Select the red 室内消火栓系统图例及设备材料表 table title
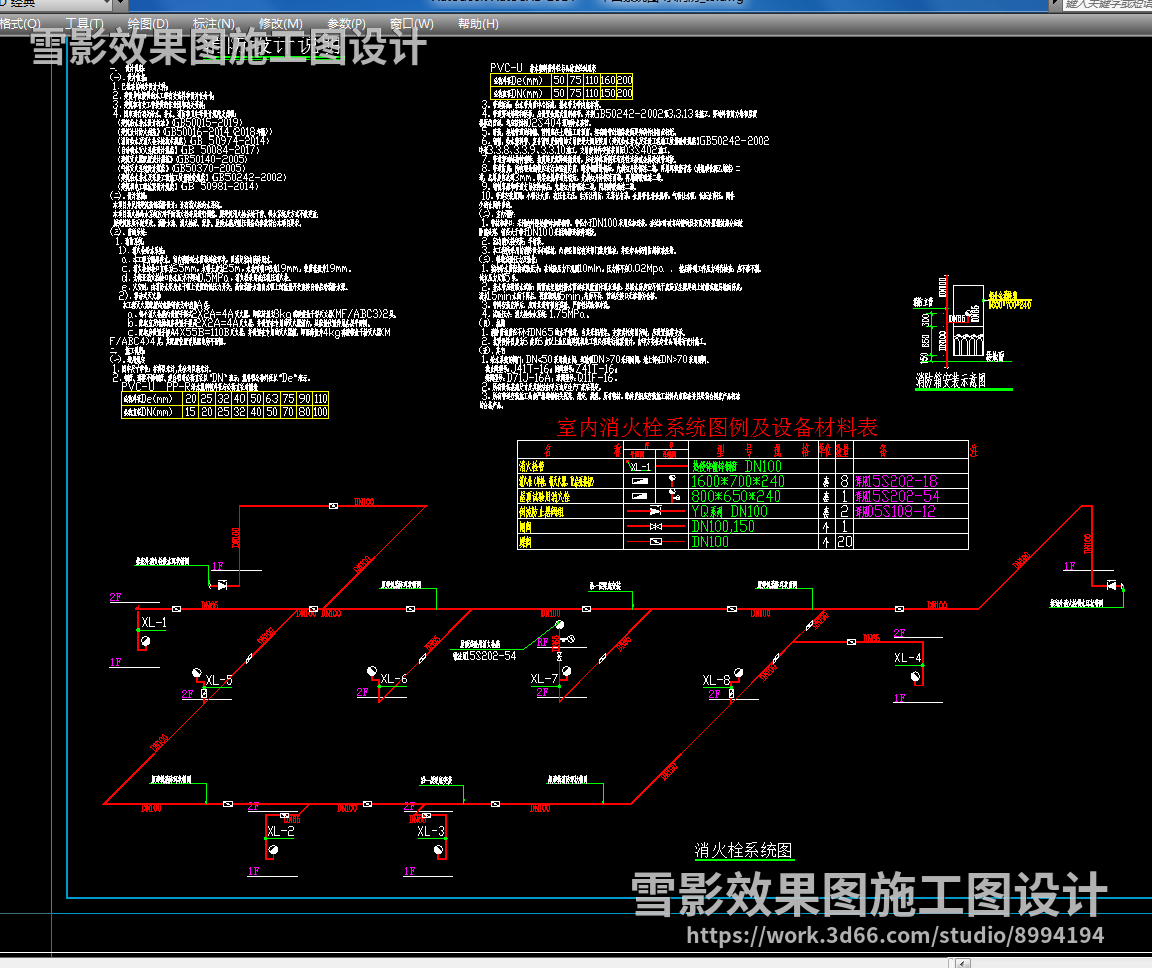Viewport: 1152px width, 968px height. pyautogui.click(x=717, y=428)
